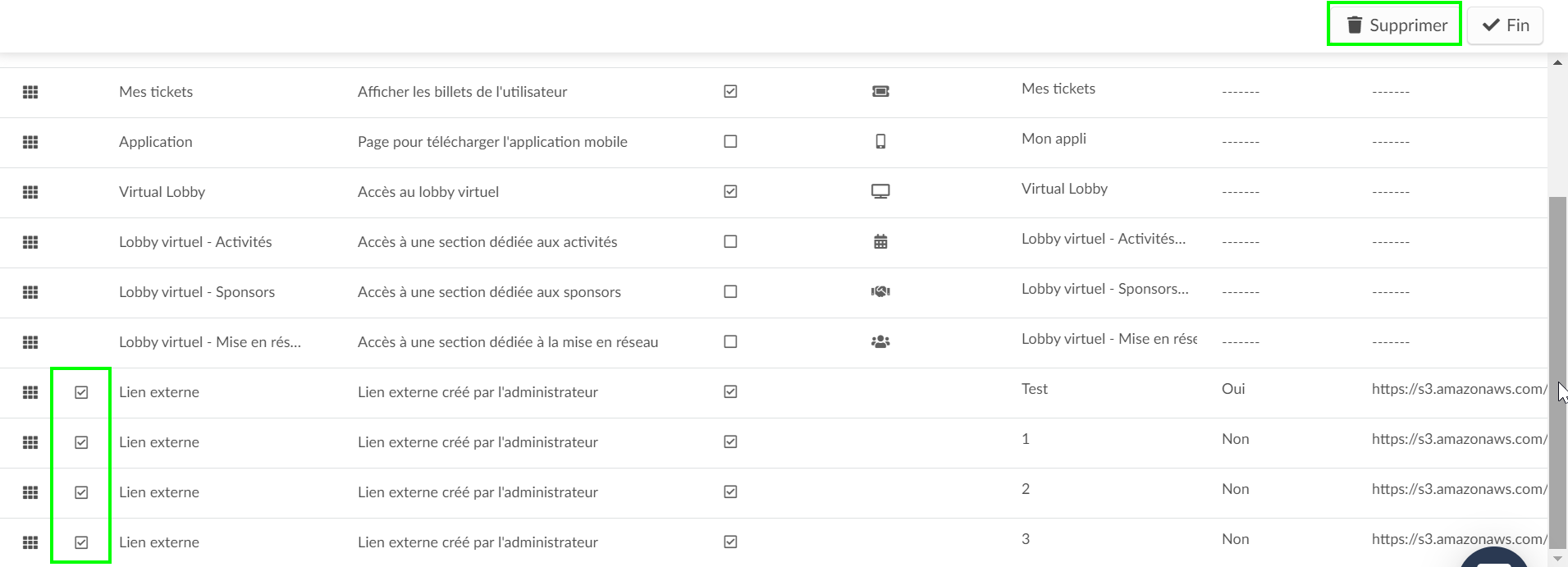1568x567 pixels.
Task: Deselect selection checkbox of Lien externe row 3
Action: tap(81, 542)
